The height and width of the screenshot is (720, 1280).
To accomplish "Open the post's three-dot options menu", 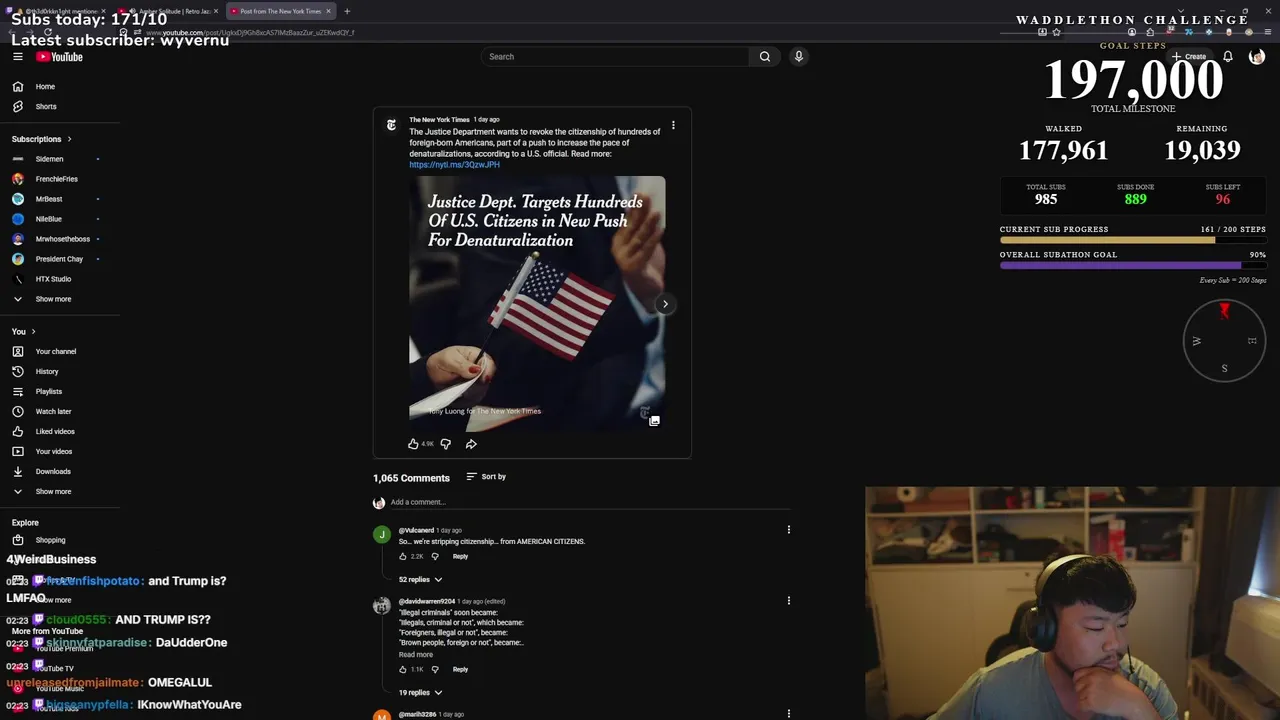I will [673, 125].
